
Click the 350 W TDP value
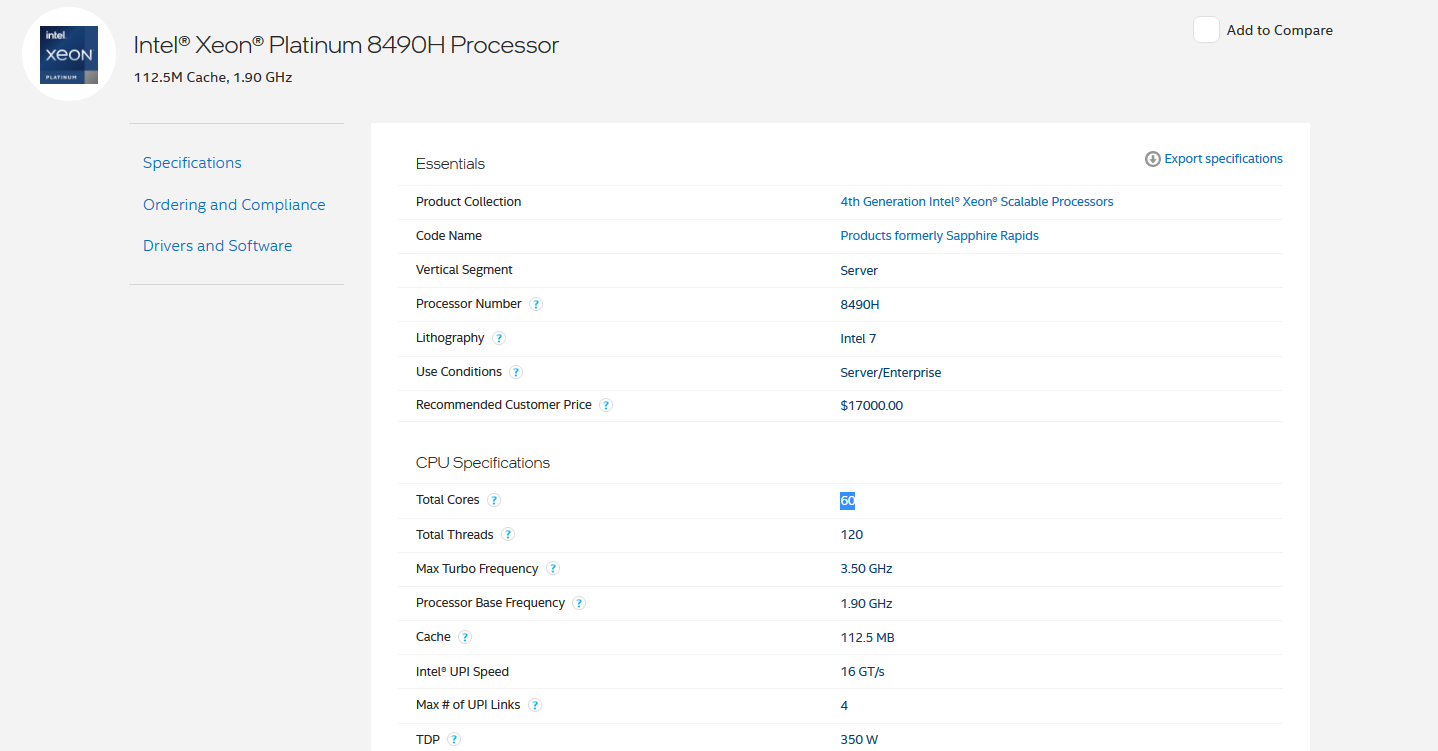point(859,741)
